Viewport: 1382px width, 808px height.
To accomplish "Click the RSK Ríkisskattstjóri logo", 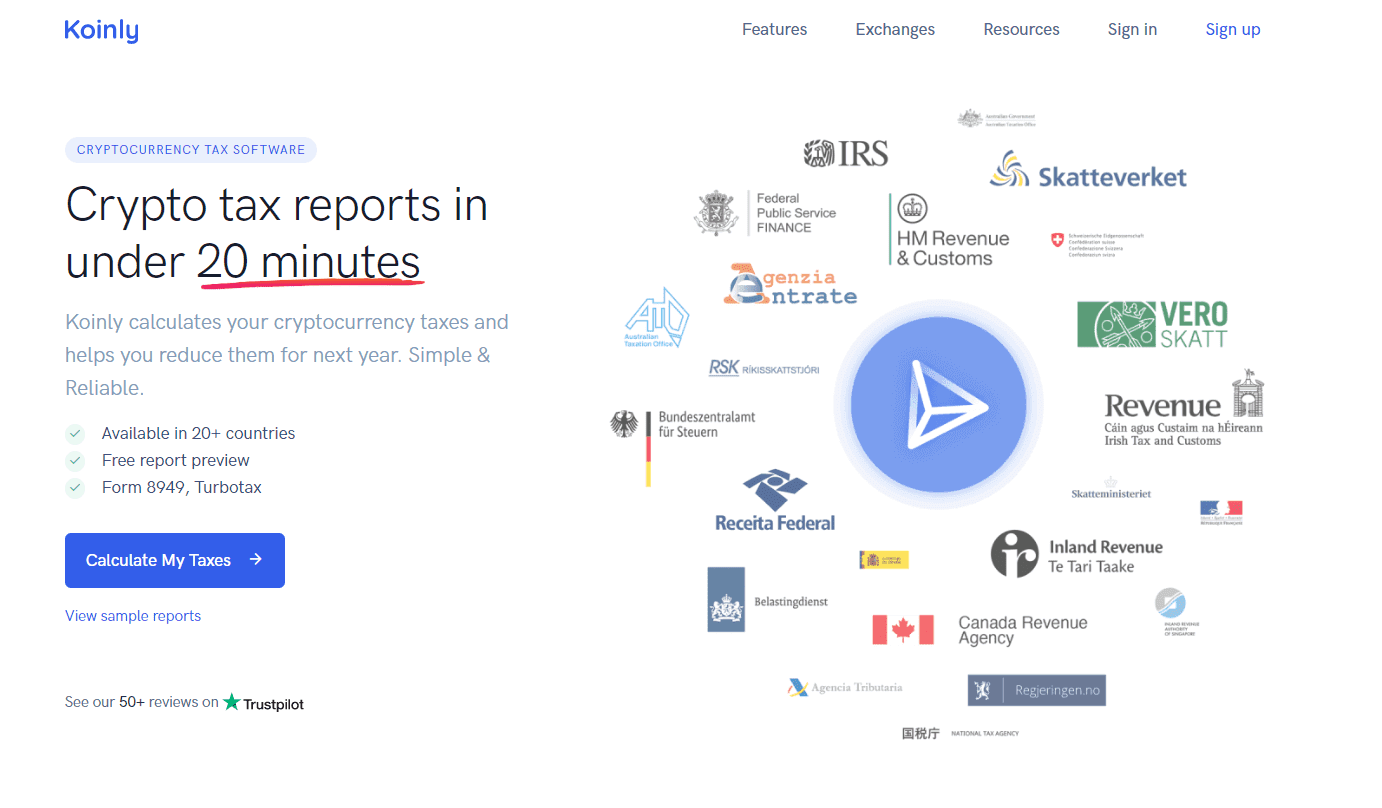I will (764, 368).
